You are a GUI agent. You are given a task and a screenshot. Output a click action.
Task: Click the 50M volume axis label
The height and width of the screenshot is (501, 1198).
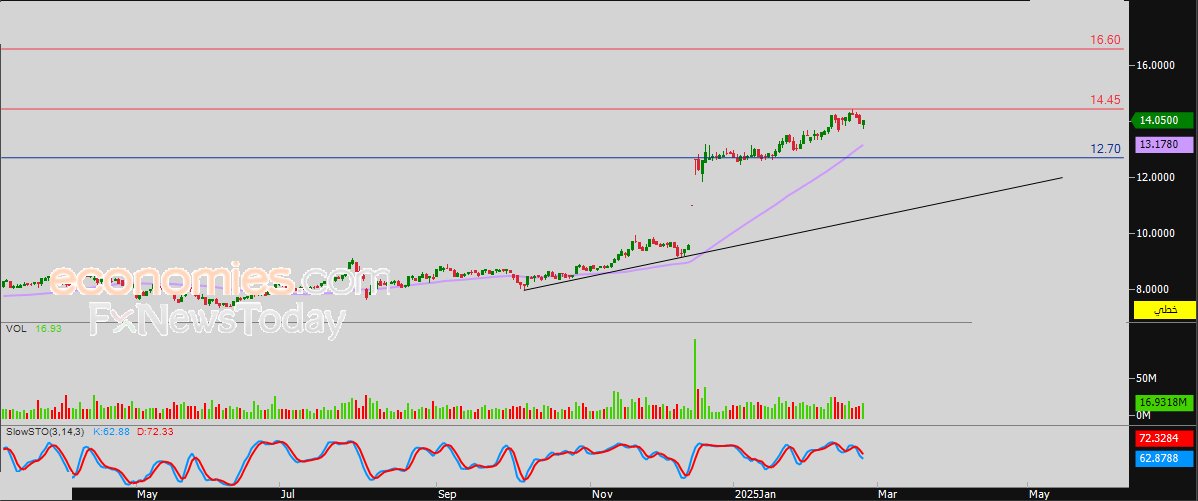[1148, 379]
